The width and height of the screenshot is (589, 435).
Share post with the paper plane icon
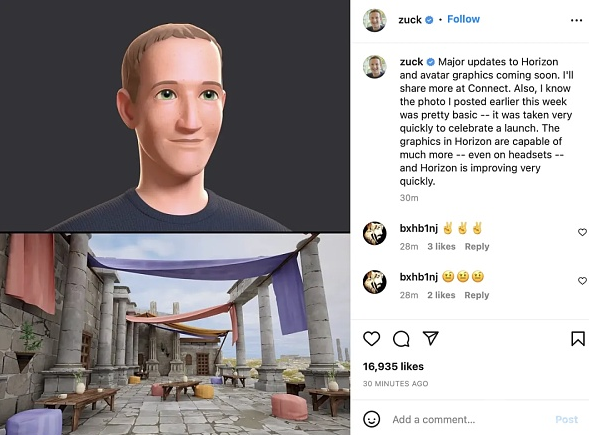click(x=430, y=338)
